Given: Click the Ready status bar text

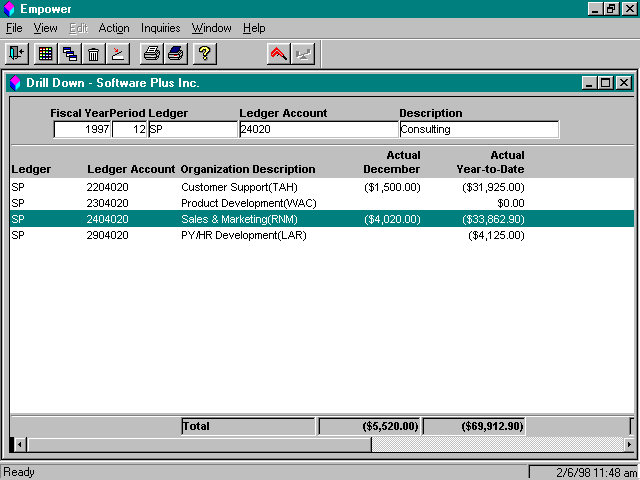Looking at the screenshot, I should coord(19,472).
